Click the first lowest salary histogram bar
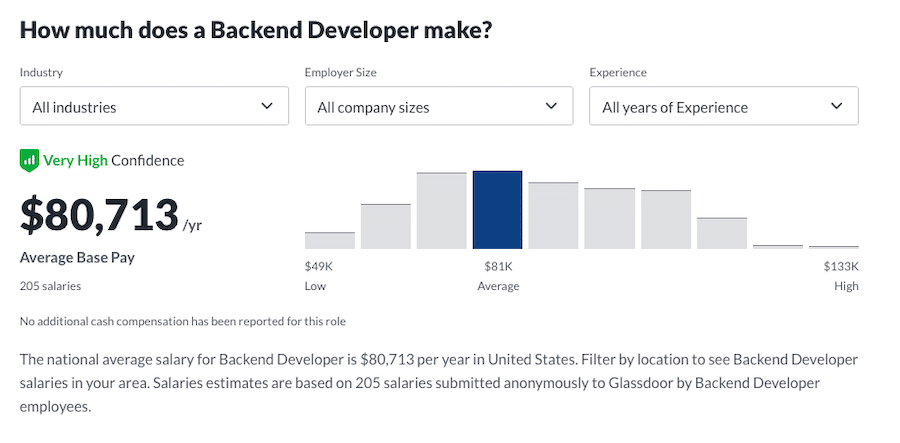This screenshot has width=900, height=443. point(330,240)
